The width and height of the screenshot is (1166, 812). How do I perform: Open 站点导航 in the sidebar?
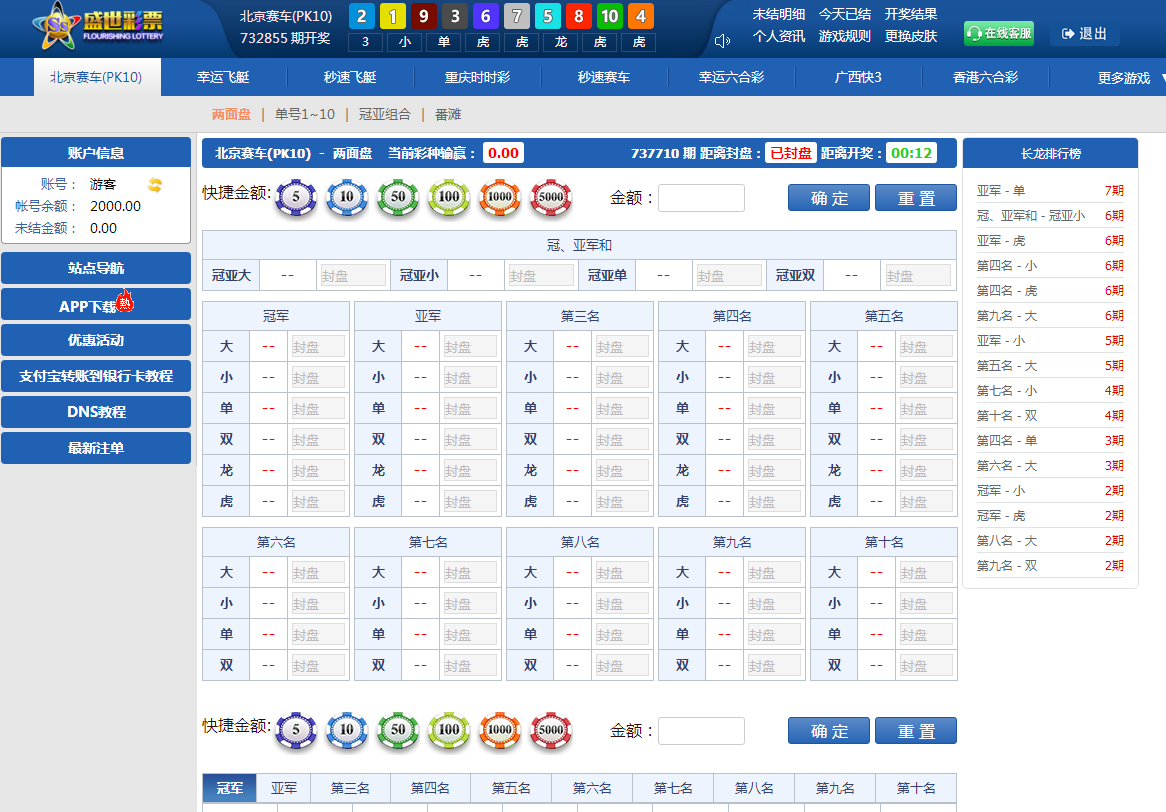96,268
